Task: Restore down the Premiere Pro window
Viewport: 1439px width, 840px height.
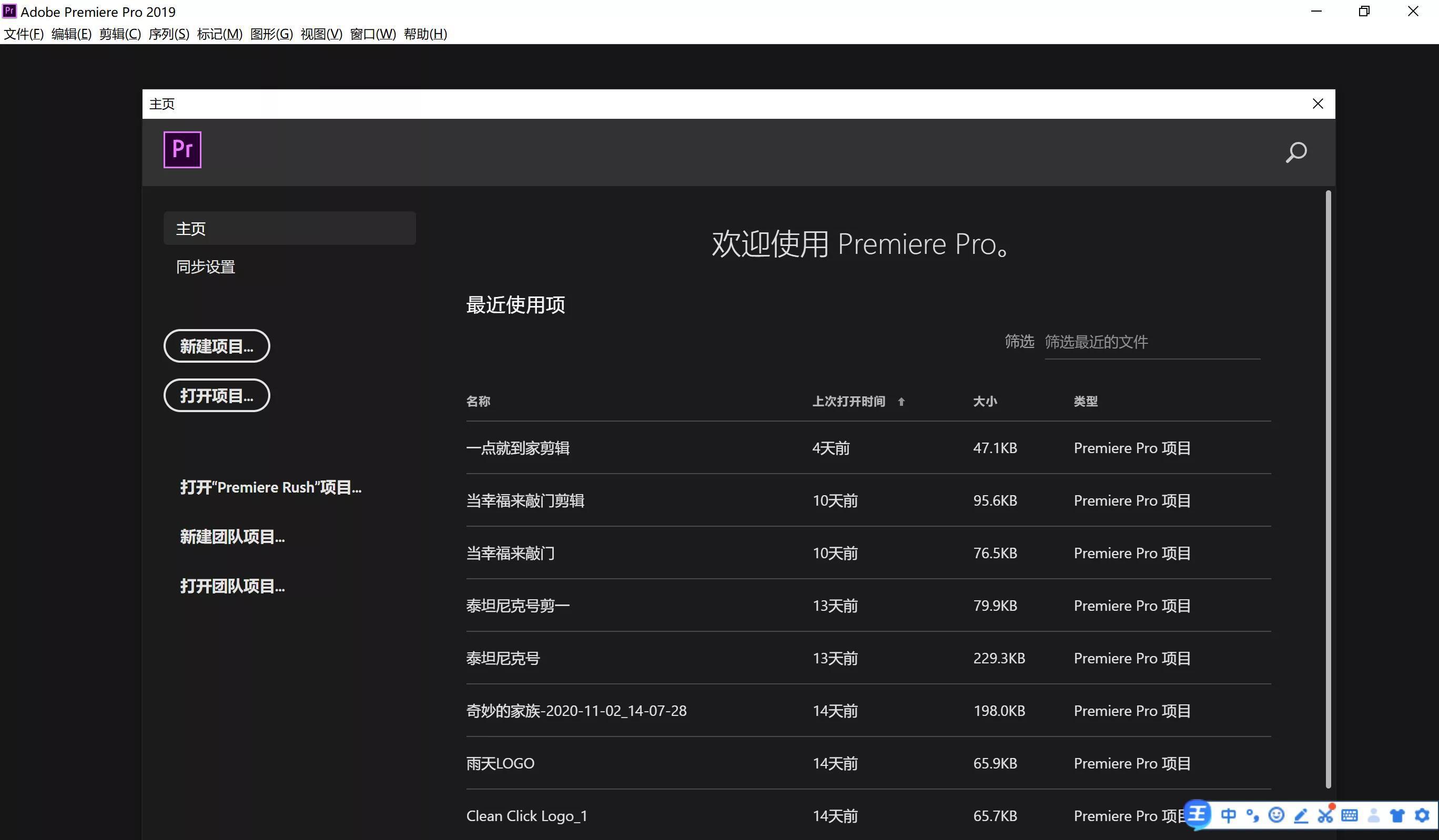Action: [x=1364, y=11]
